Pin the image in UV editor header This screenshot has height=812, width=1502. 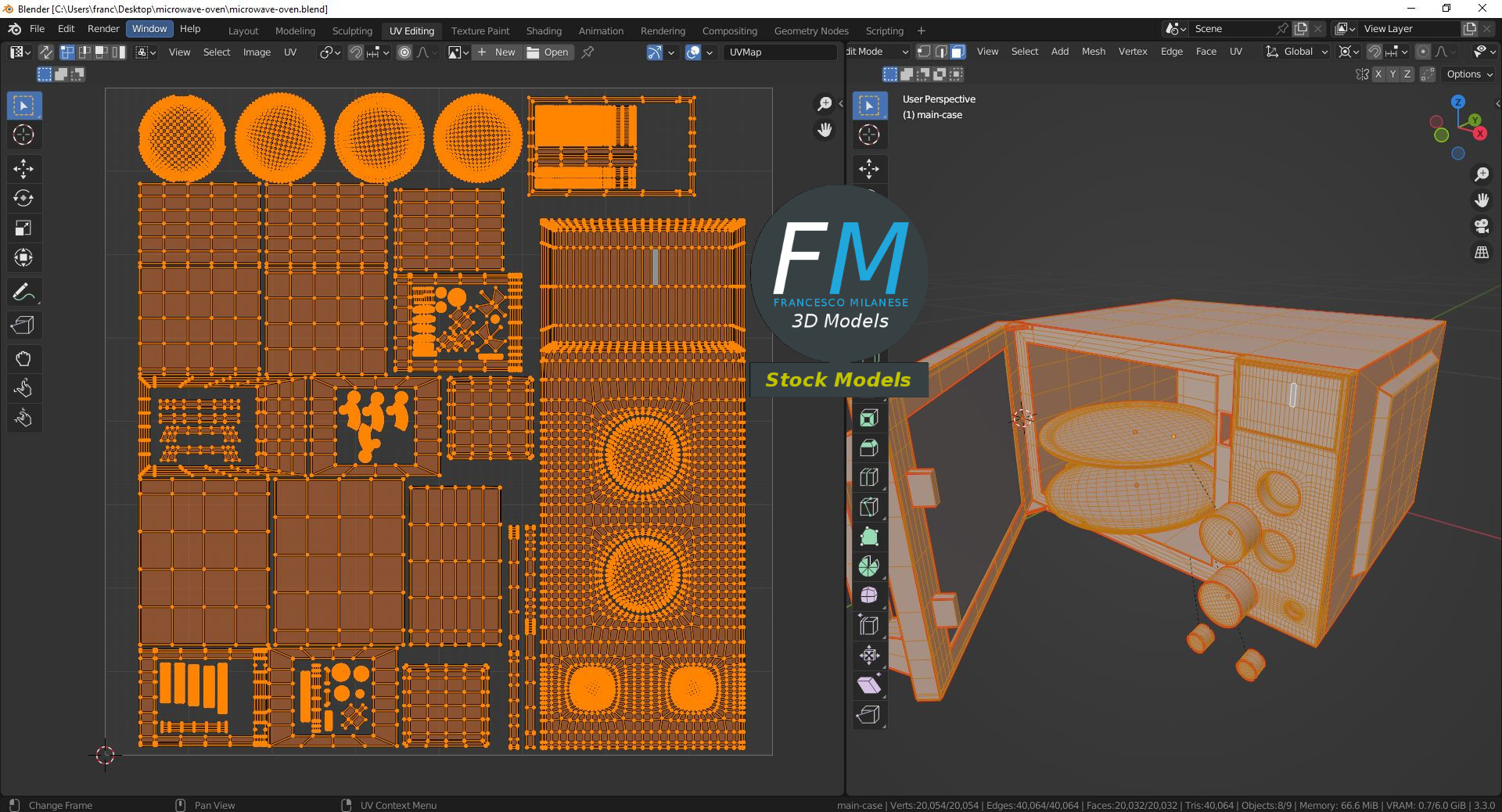588,52
